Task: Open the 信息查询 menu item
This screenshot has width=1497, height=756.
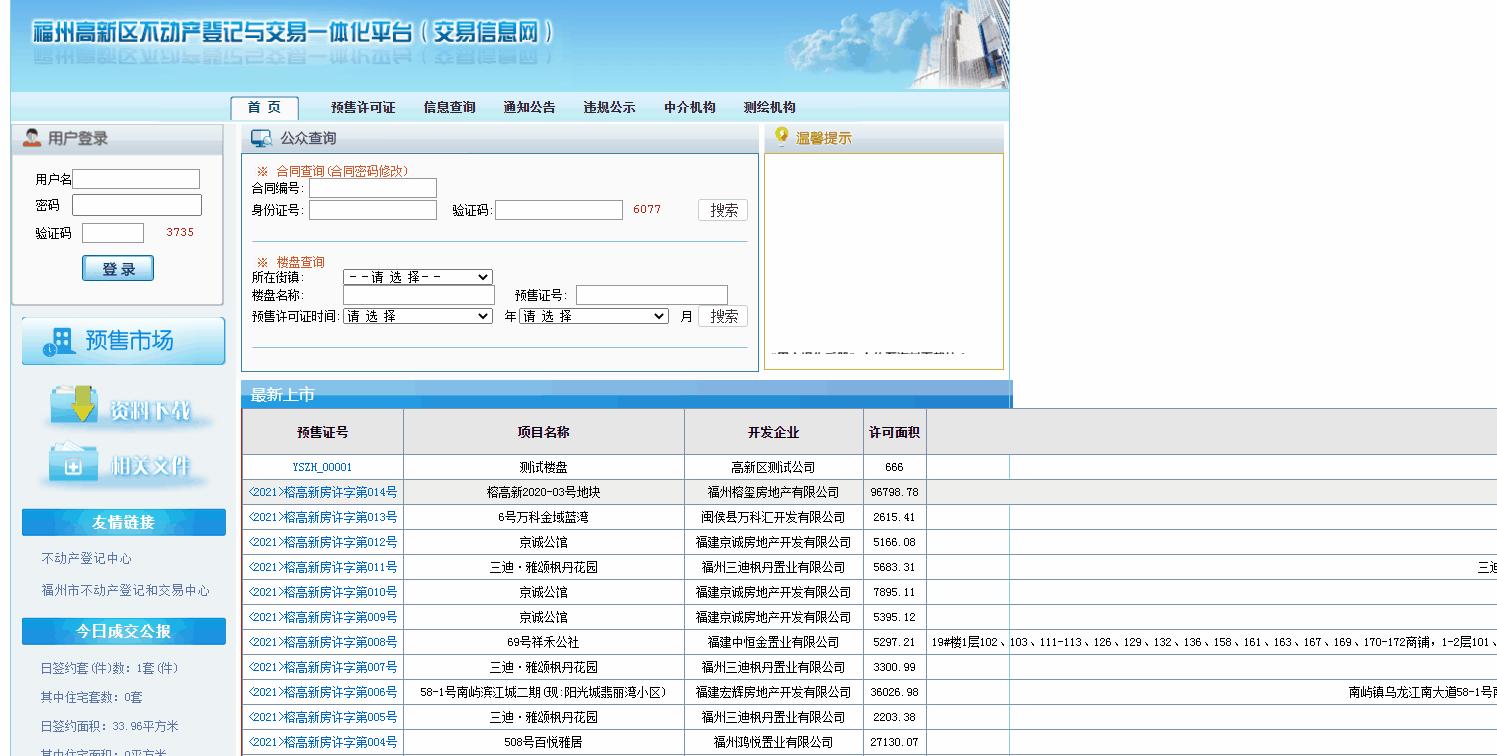Action: pos(449,107)
